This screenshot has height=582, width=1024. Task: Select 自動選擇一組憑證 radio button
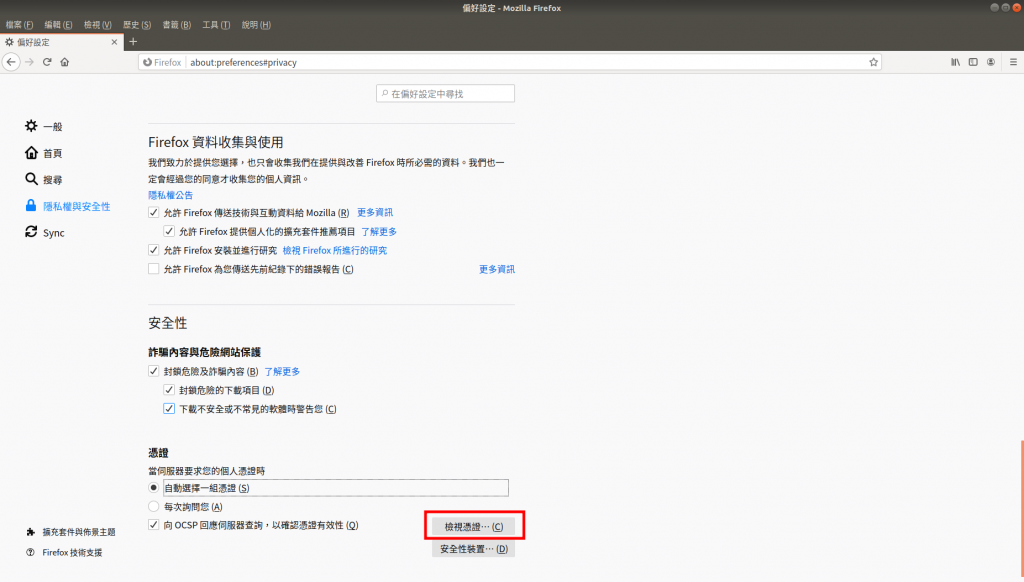(153, 487)
